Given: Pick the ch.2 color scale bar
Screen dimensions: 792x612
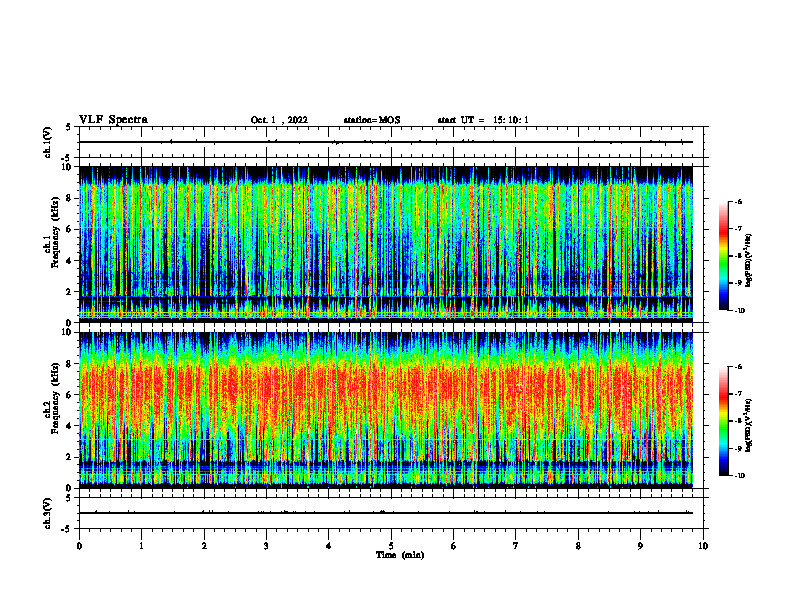Looking at the screenshot, I should pos(723,421).
